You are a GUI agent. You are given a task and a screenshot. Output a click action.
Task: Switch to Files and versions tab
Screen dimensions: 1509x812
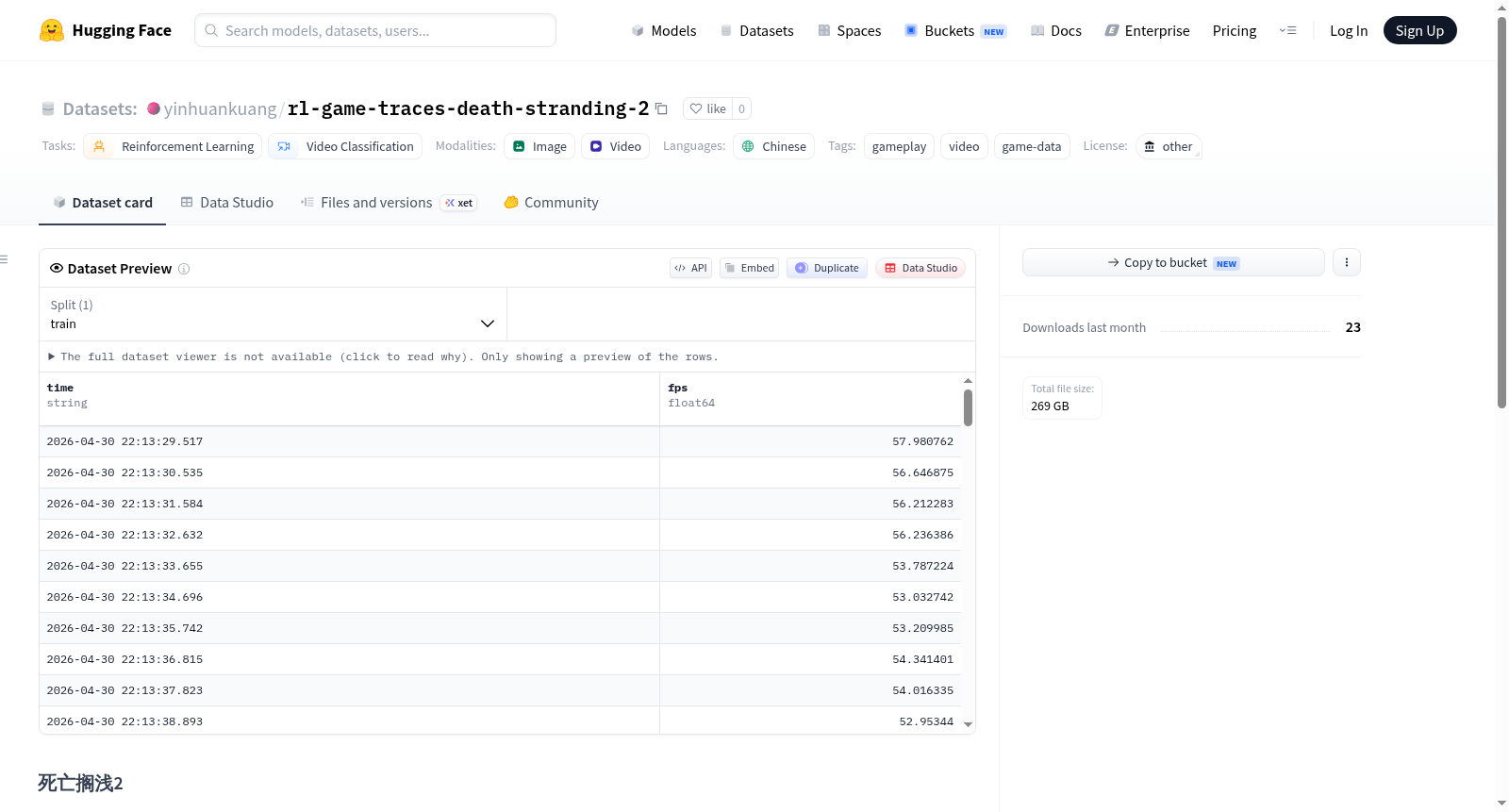389,203
